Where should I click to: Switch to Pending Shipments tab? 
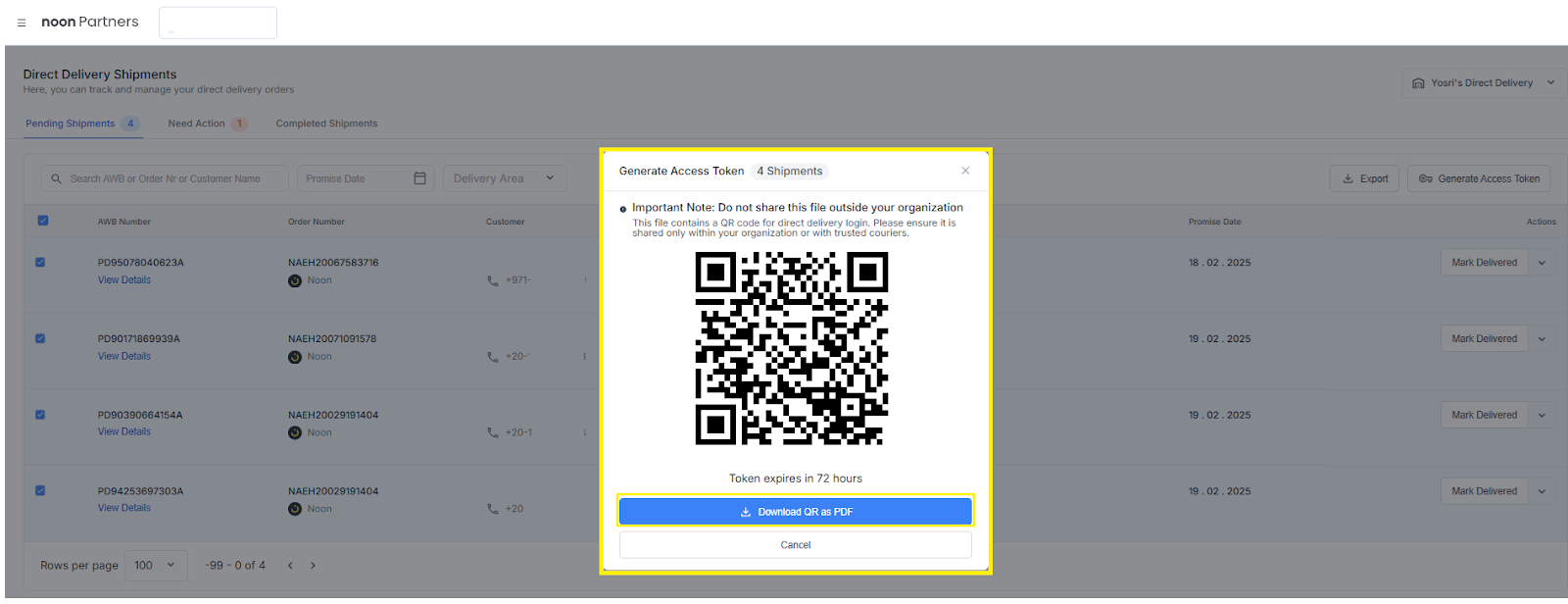(83, 124)
